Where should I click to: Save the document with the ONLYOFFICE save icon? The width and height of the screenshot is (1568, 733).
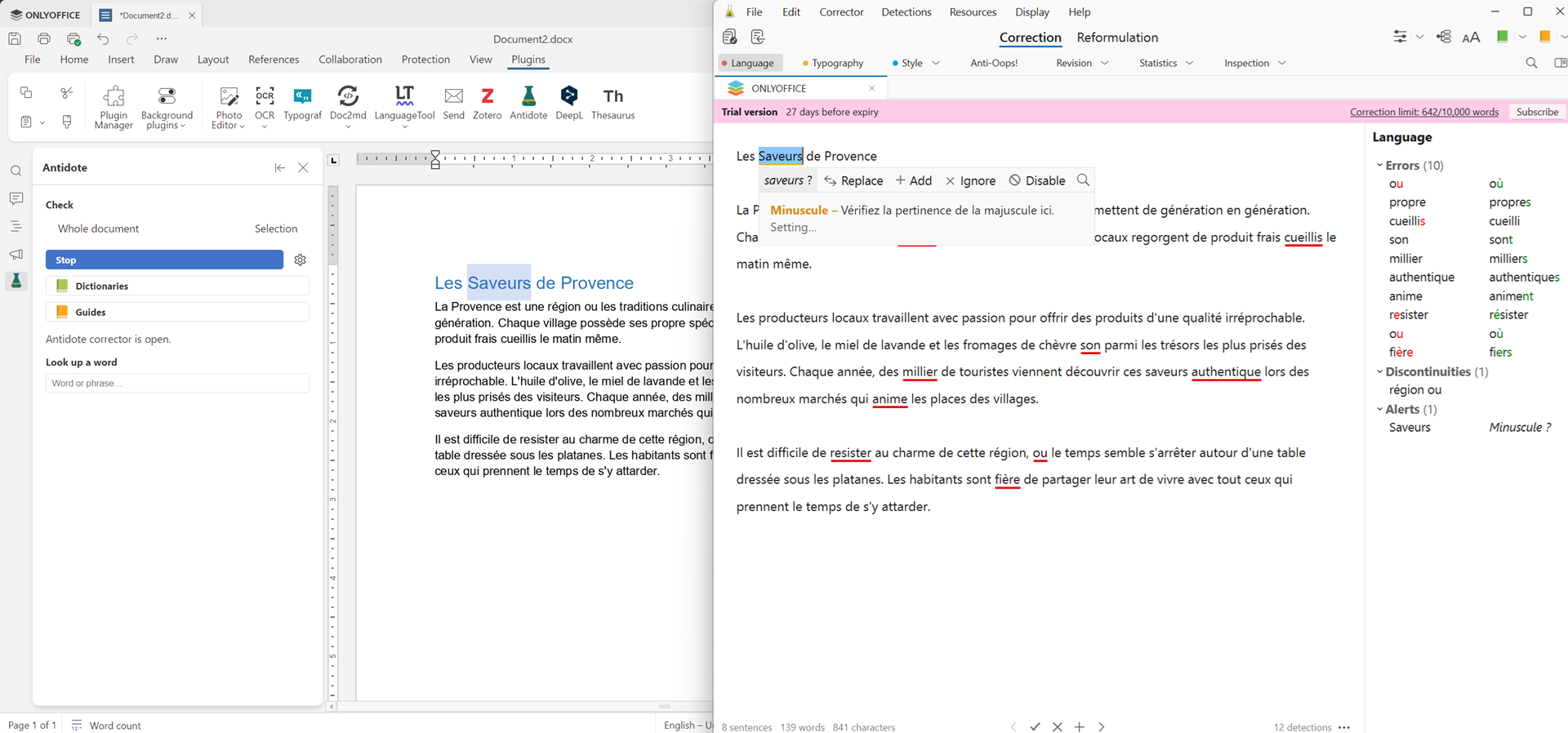pos(15,38)
